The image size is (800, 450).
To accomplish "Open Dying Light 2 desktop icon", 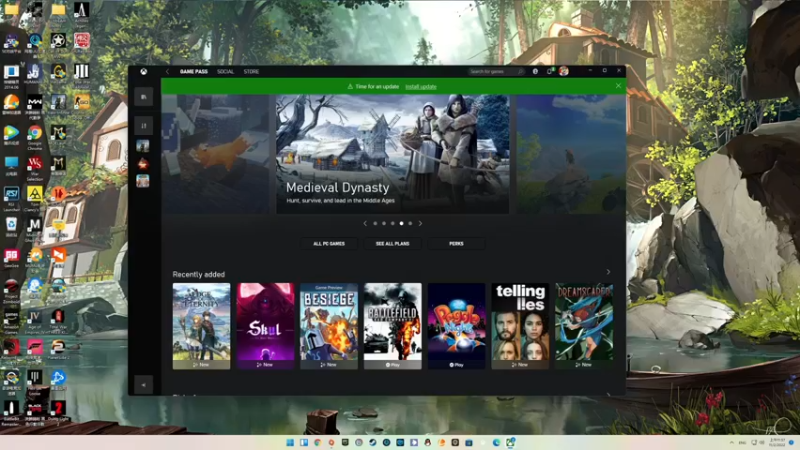I will pyautogui.click(x=58, y=412).
